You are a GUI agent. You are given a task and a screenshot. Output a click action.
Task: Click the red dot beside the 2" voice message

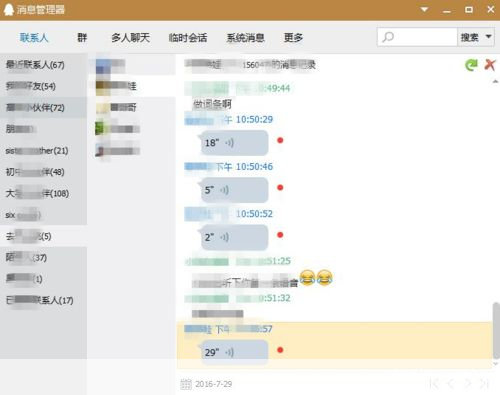(x=280, y=235)
